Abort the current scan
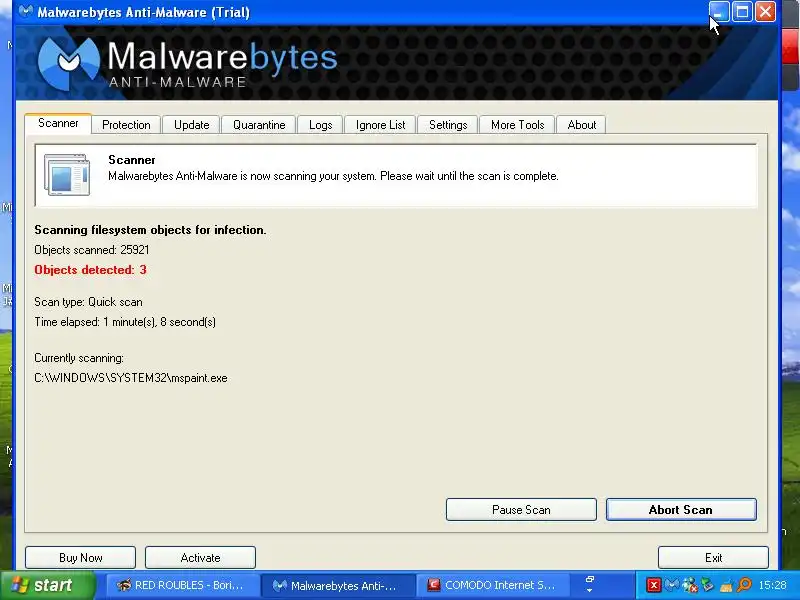 [x=681, y=510]
